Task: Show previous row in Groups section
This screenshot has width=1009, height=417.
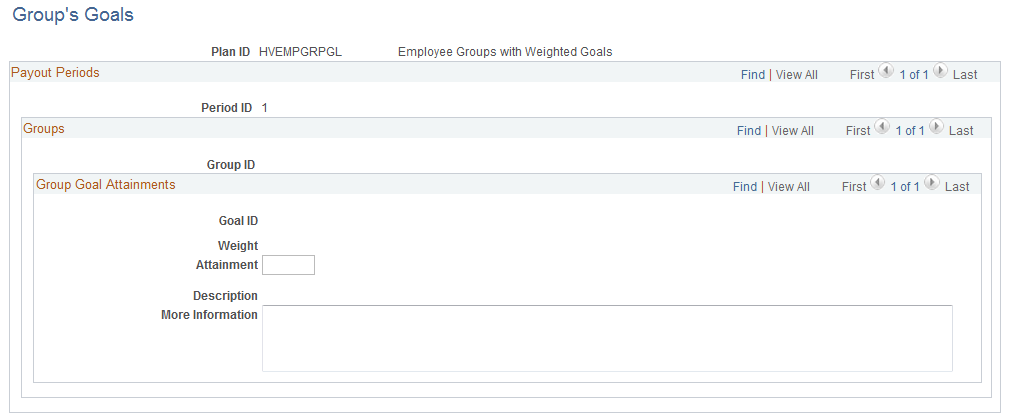Action: click(x=882, y=127)
